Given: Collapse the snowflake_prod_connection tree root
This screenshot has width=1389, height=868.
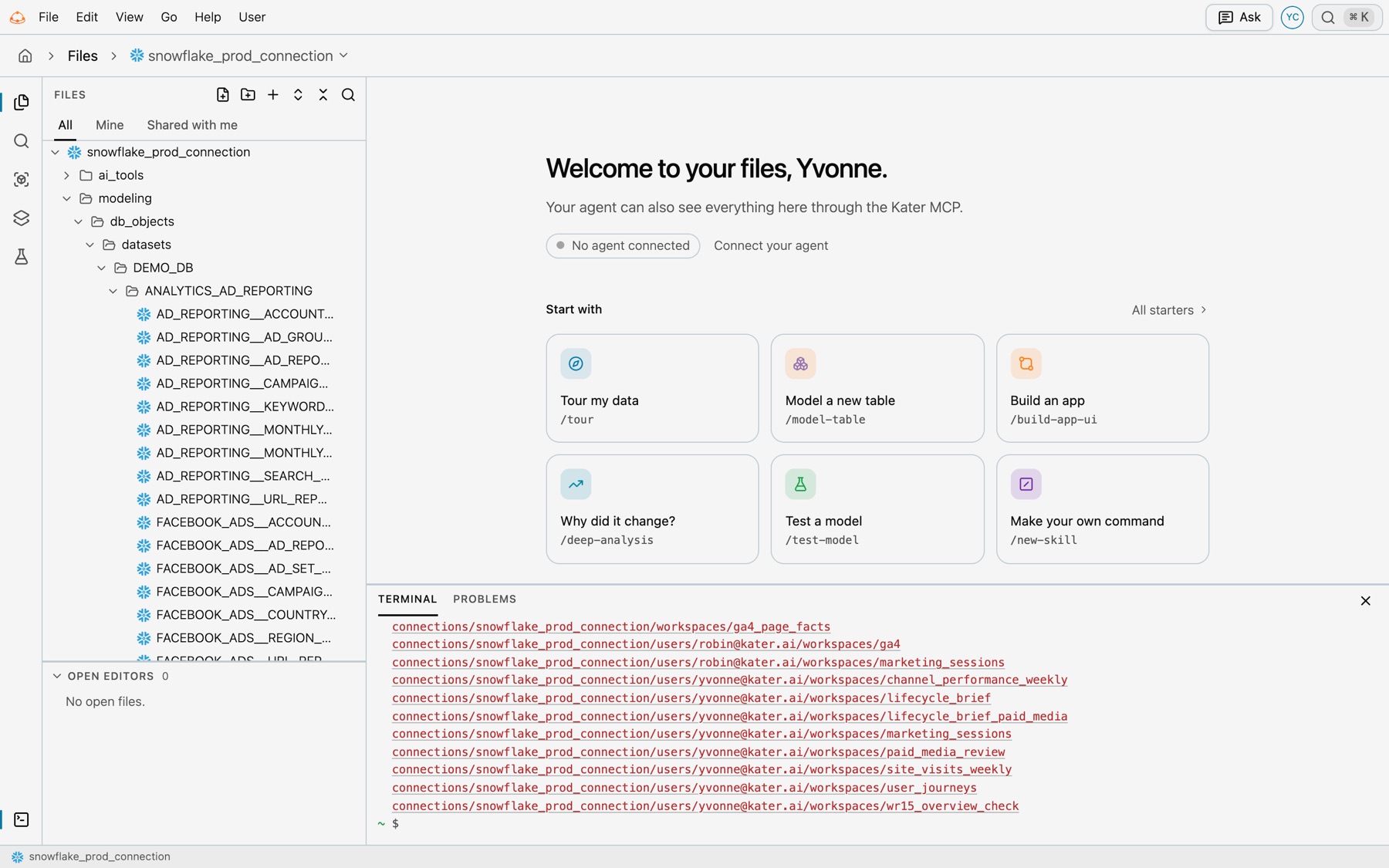Looking at the screenshot, I should pos(56,152).
